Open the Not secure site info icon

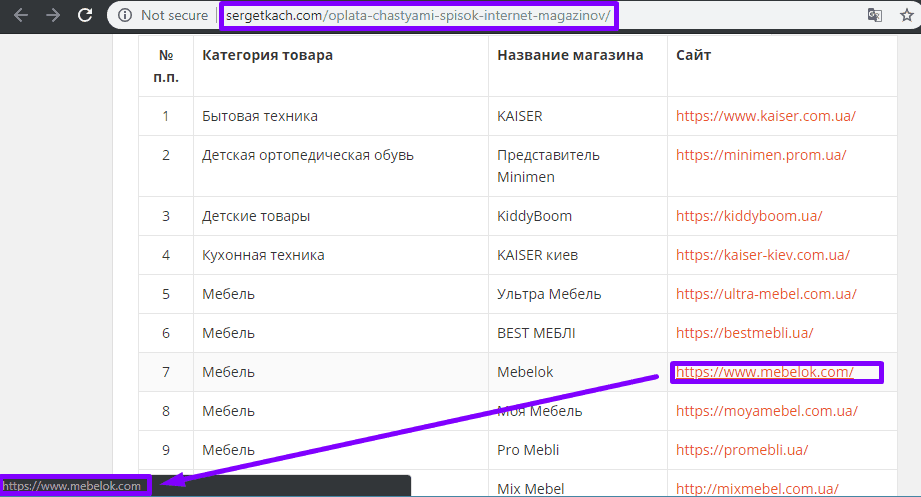(126, 15)
